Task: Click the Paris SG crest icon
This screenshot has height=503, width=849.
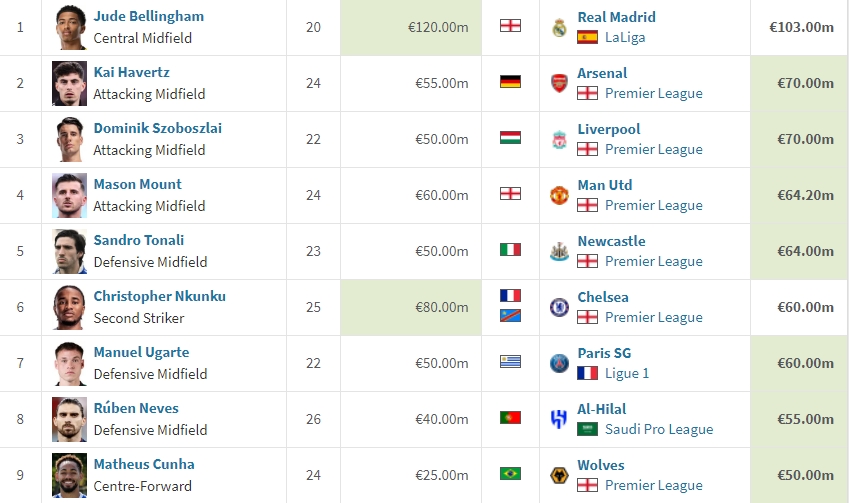Action: click(559, 363)
